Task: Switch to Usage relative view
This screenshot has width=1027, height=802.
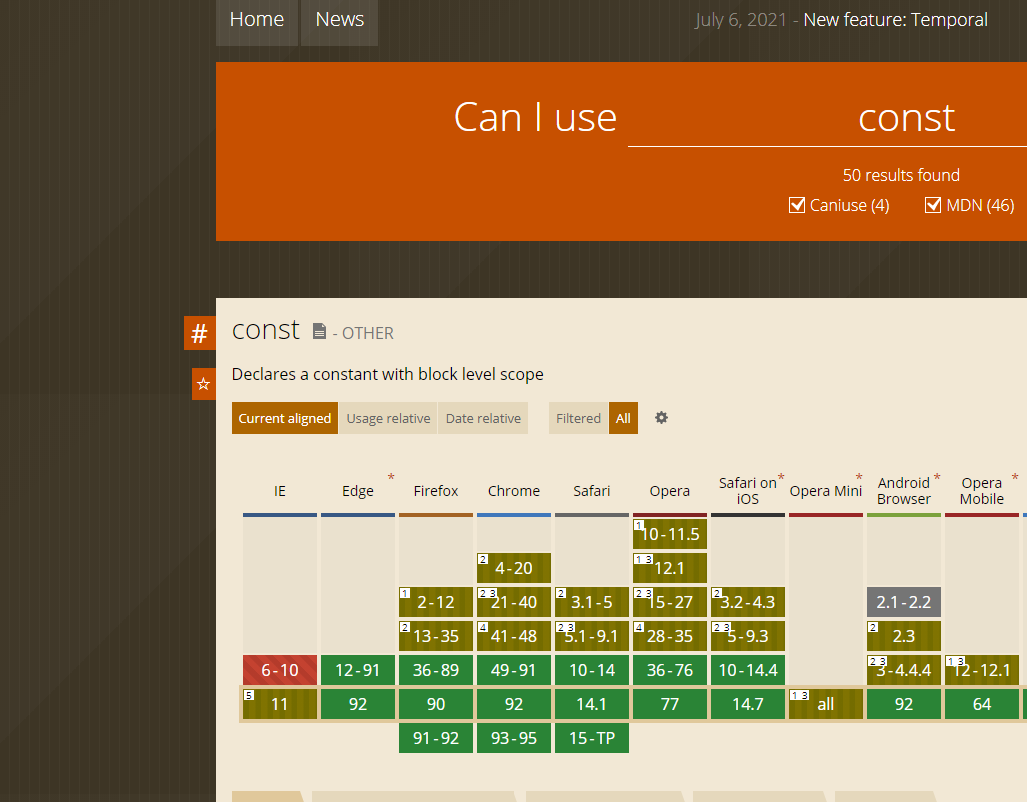Action: (x=388, y=418)
